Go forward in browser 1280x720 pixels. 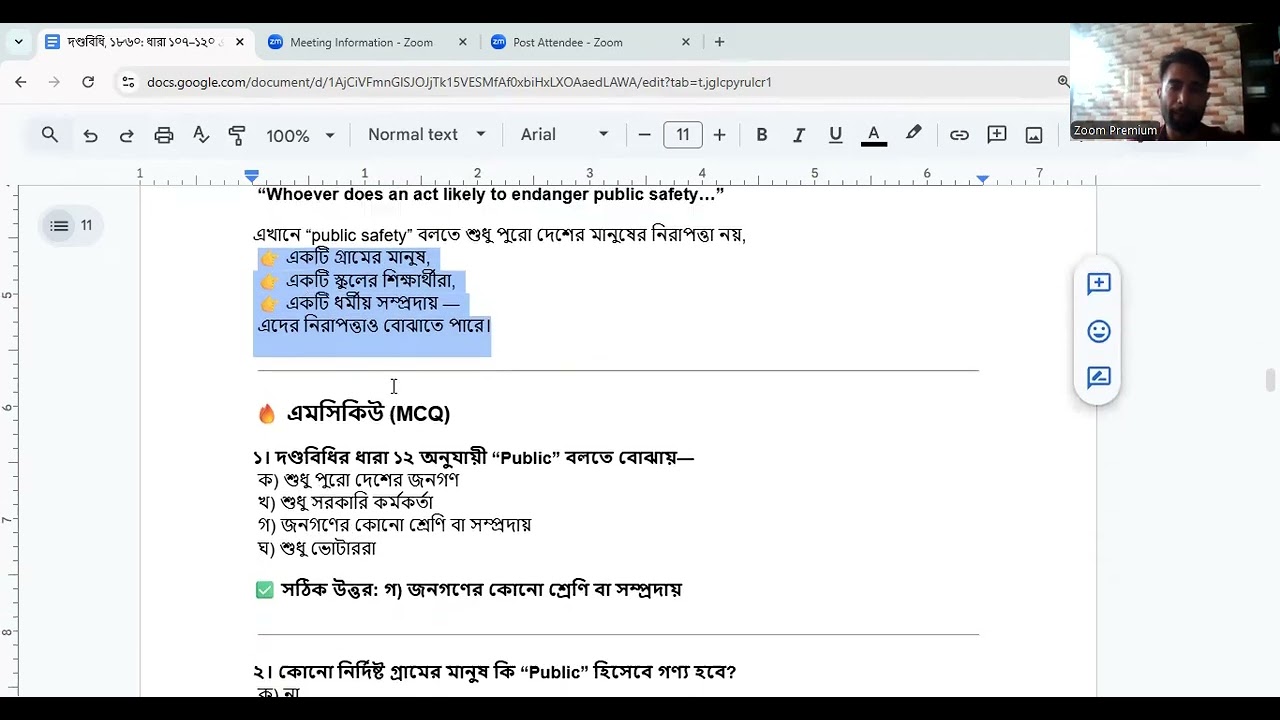point(54,82)
